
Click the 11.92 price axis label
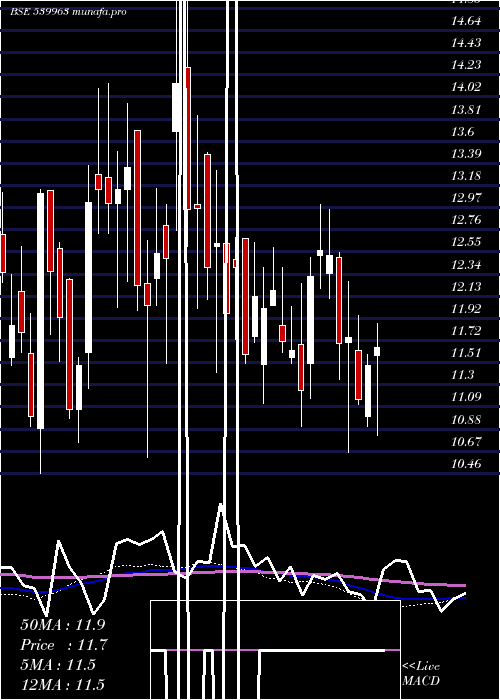(467, 308)
